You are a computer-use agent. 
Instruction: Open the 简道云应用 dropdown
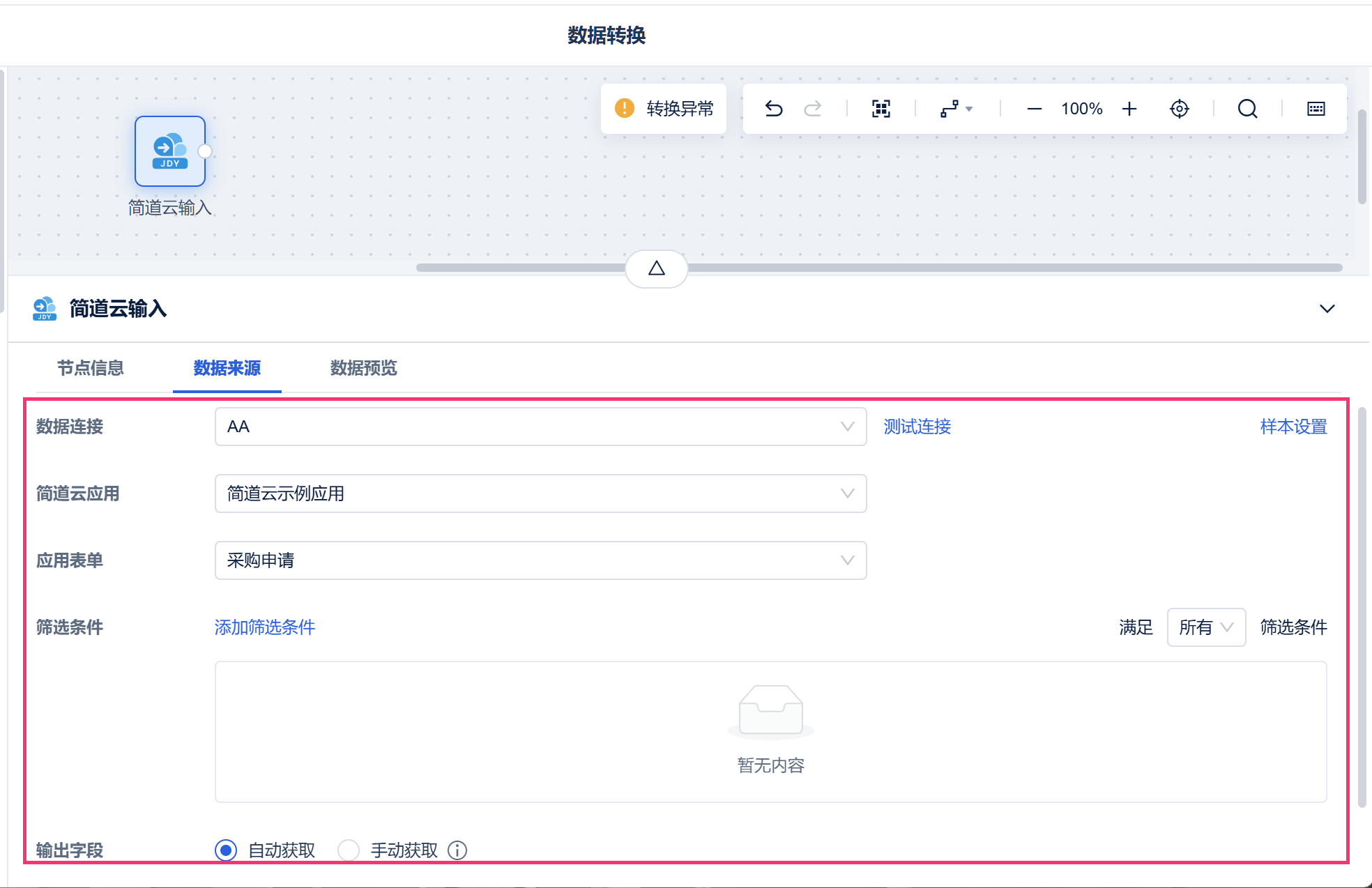coord(541,493)
